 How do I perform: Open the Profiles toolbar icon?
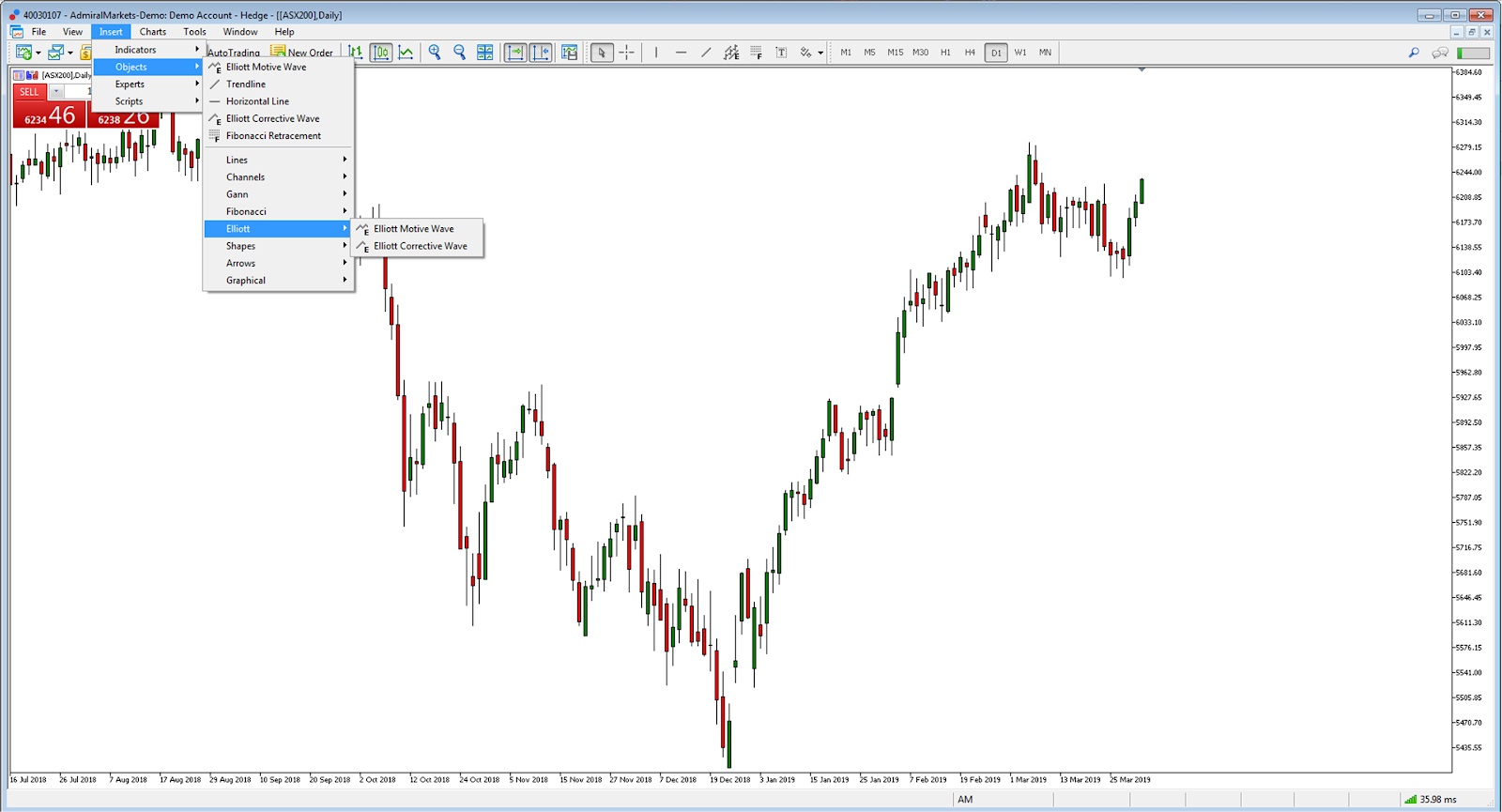tap(56, 53)
